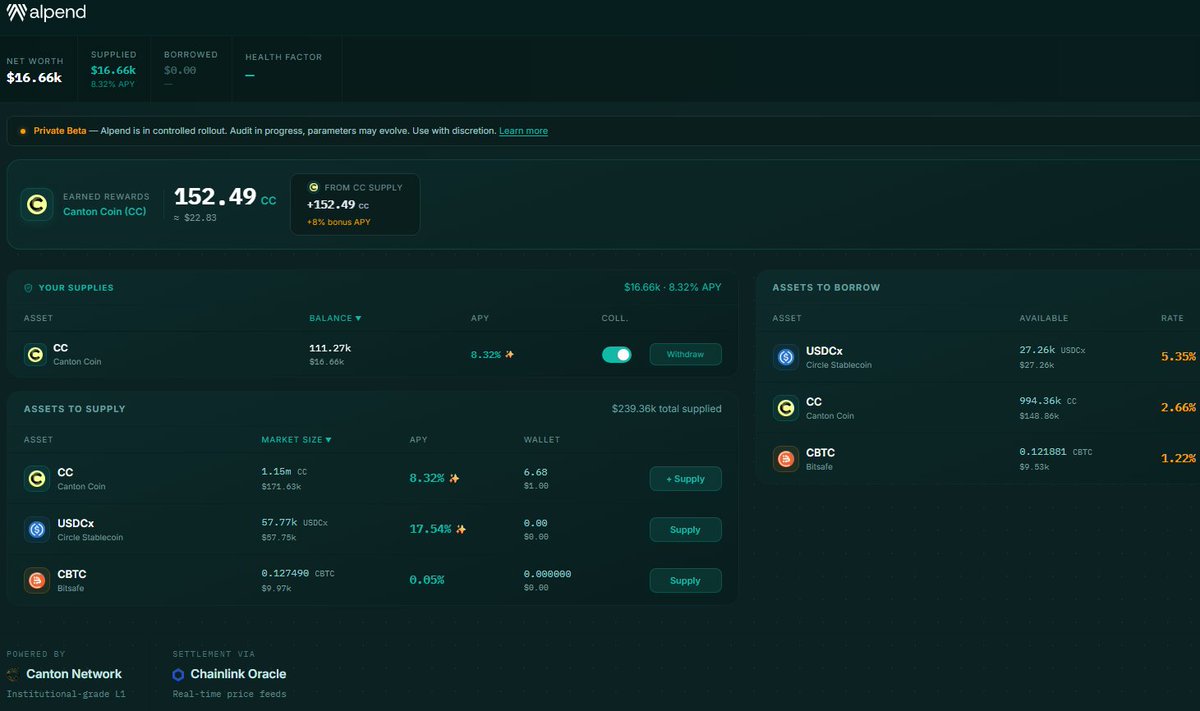Image resolution: width=1200 pixels, height=711 pixels.
Task: Open the Learn more link
Action: [523, 131]
